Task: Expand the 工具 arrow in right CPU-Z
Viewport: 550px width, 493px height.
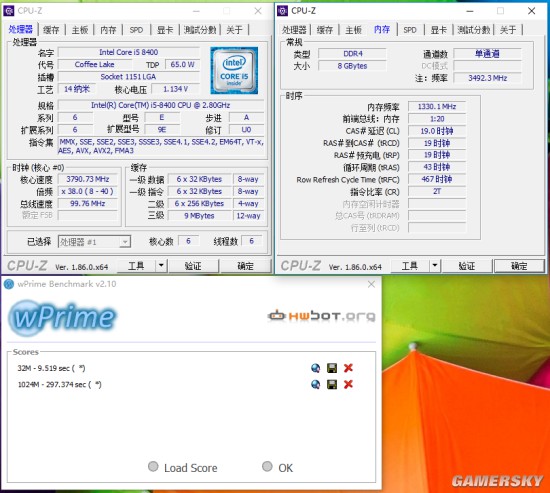Action: (435, 266)
